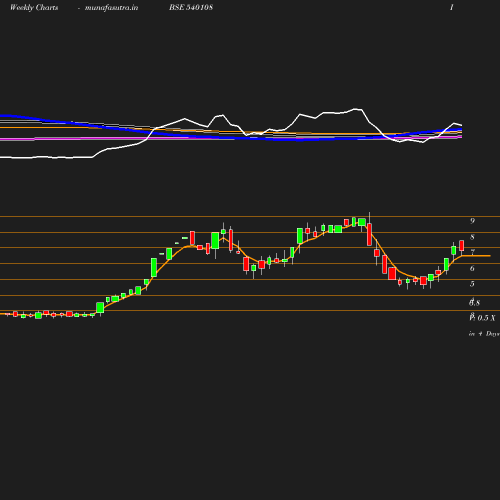
Task: Click the price axis label 9
Action: [472, 221]
